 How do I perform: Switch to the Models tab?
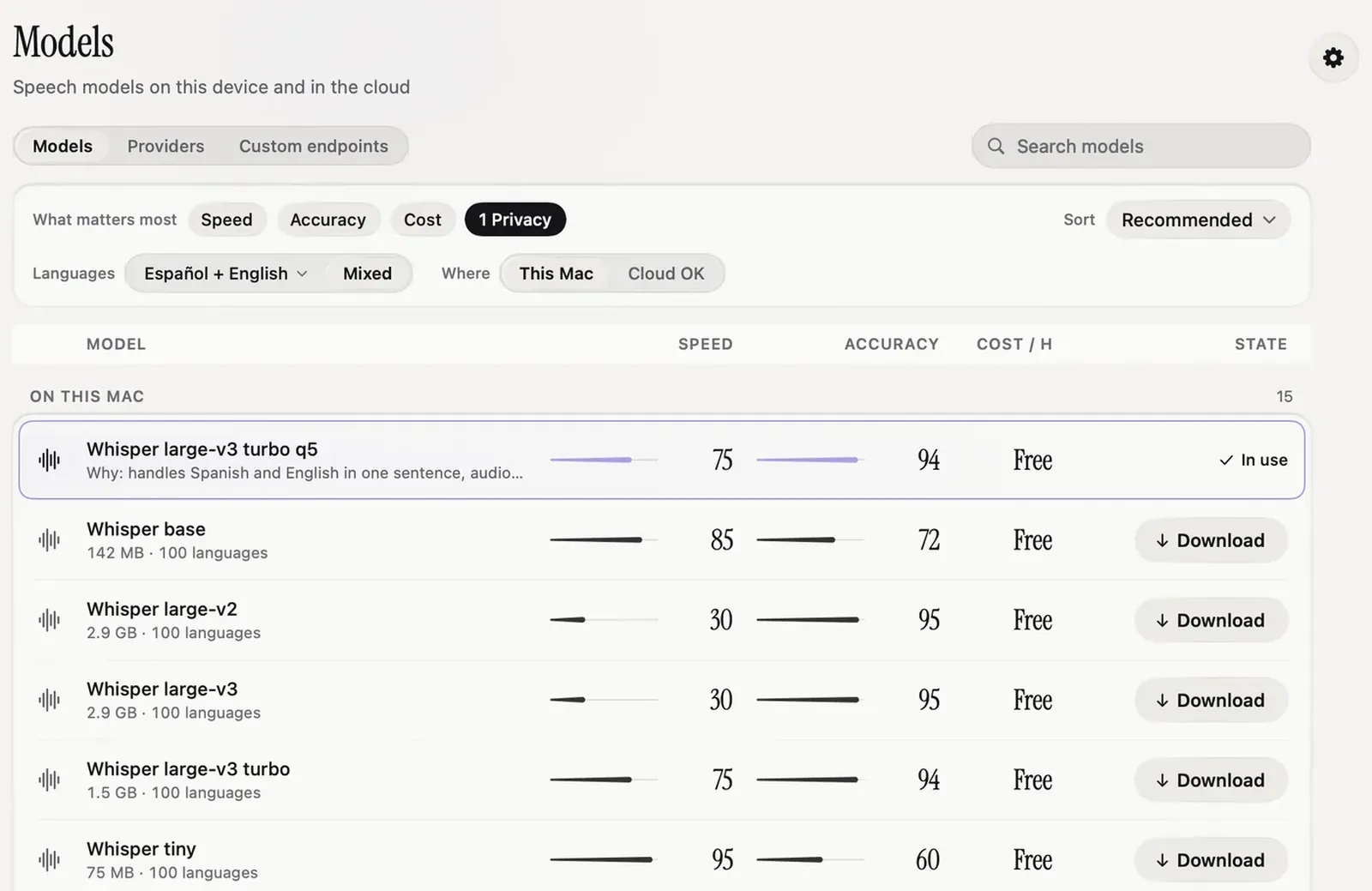tap(63, 146)
